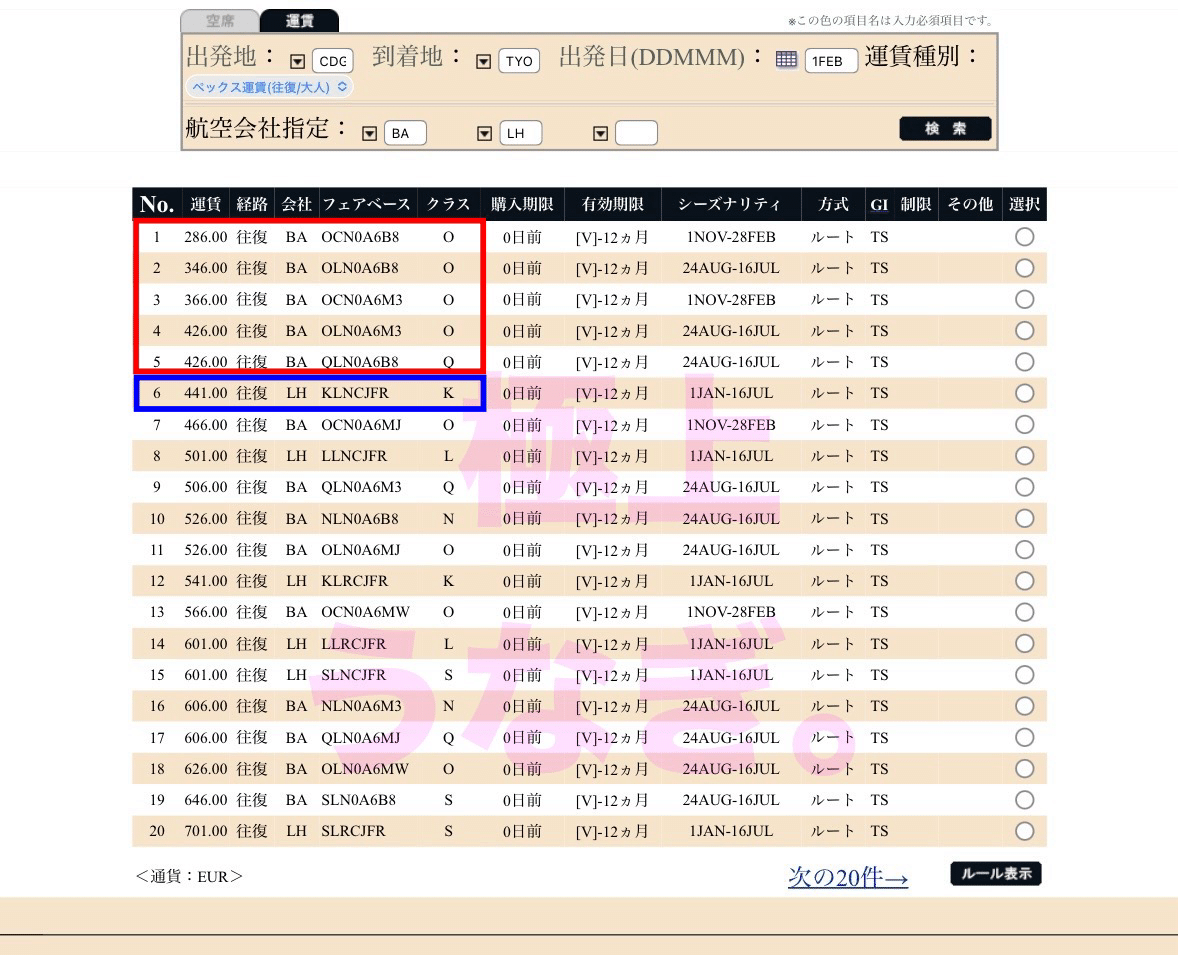Click the 1FEB departure date input field
The width and height of the screenshot is (1178, 955).
point(832,60)
